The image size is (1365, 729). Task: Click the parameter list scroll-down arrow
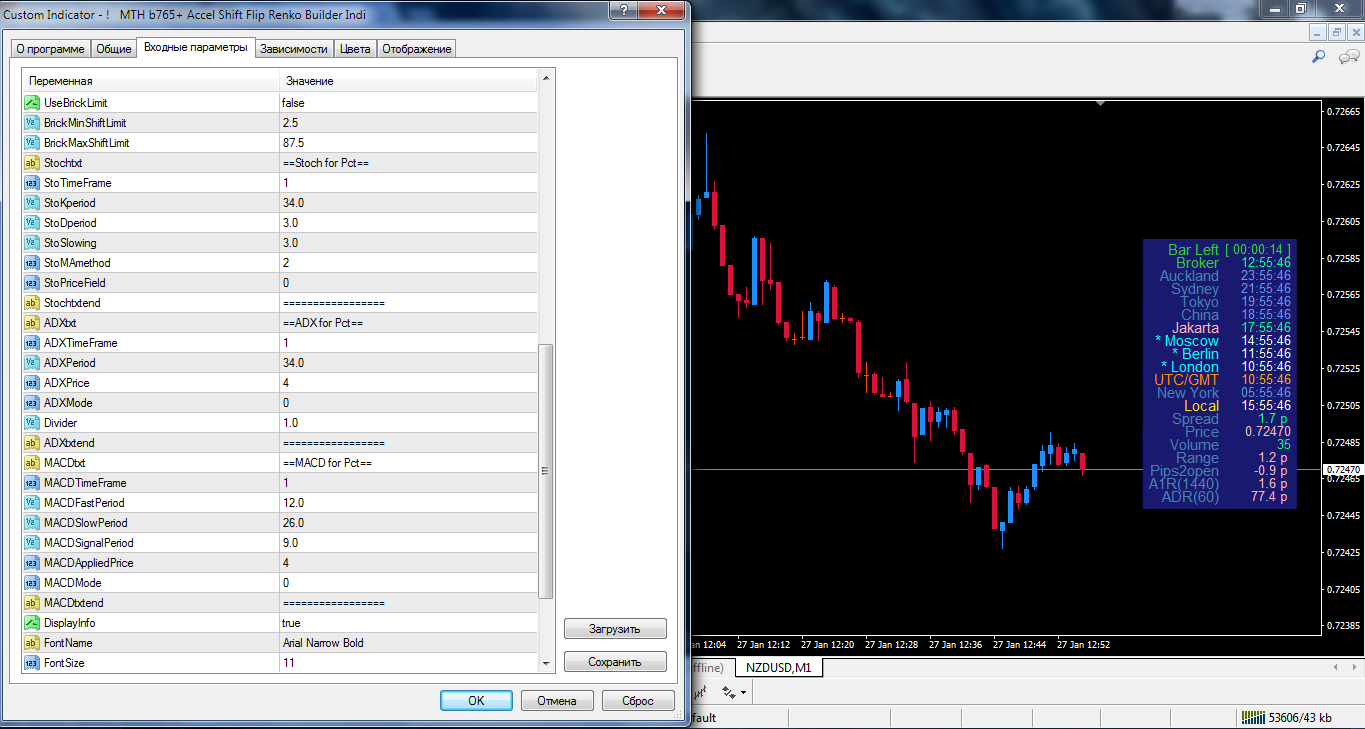(x=546, y=662)
